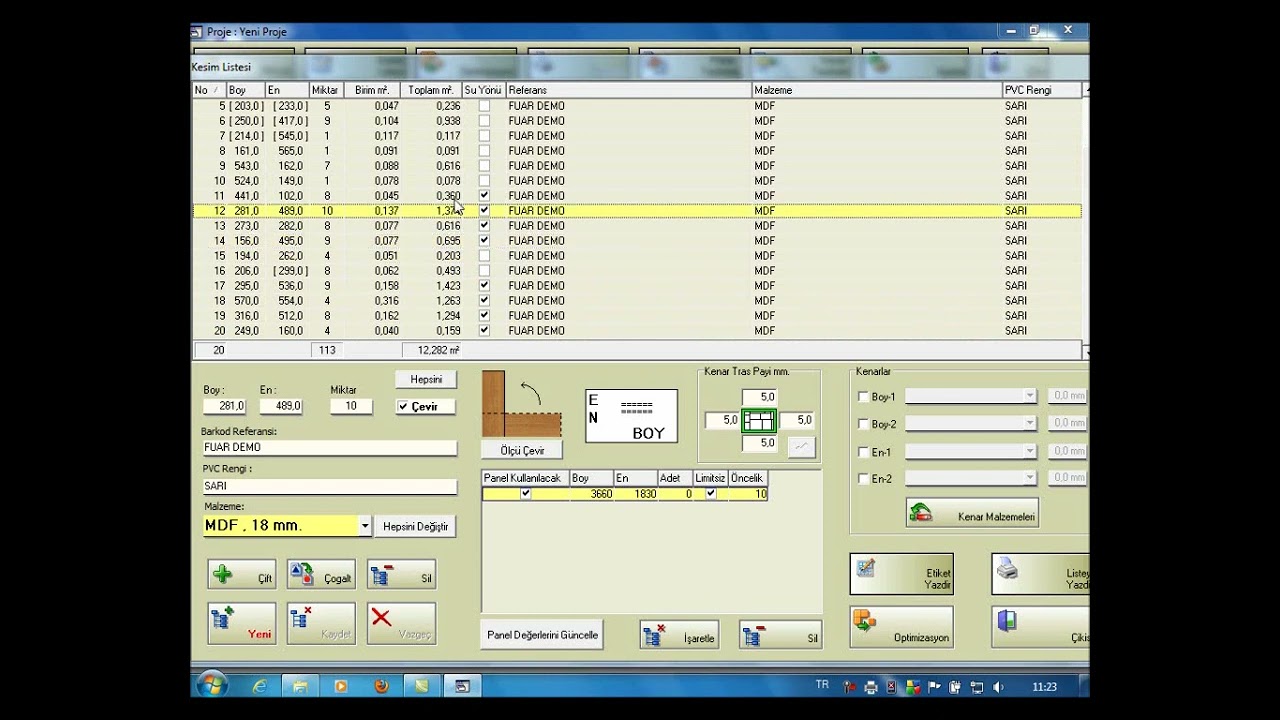Toggle the Panel Kullanılacak checkbox
This screenshot has width=1280, height=720.
(x=525, y=494)
